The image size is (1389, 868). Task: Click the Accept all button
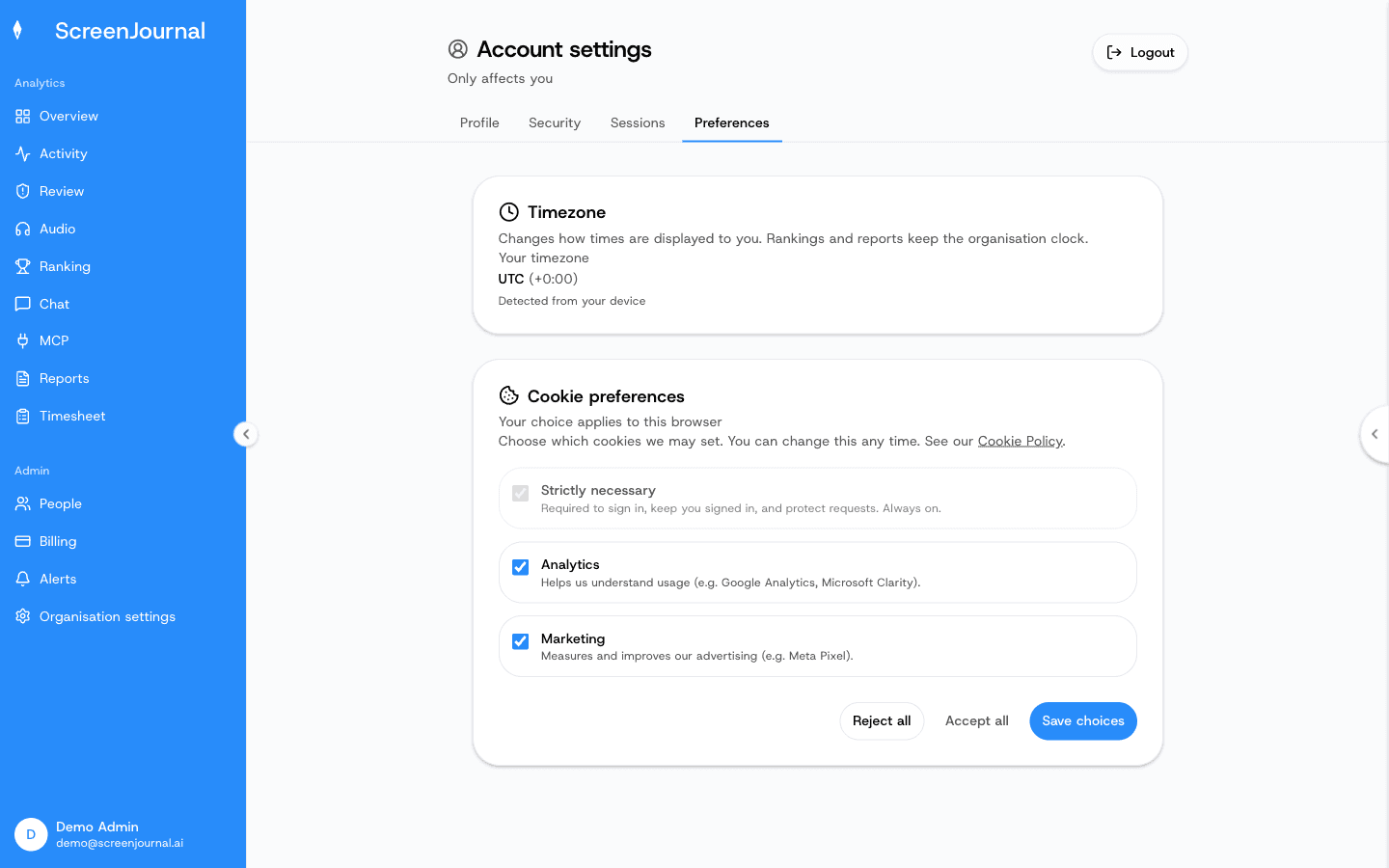click(977, 721)
